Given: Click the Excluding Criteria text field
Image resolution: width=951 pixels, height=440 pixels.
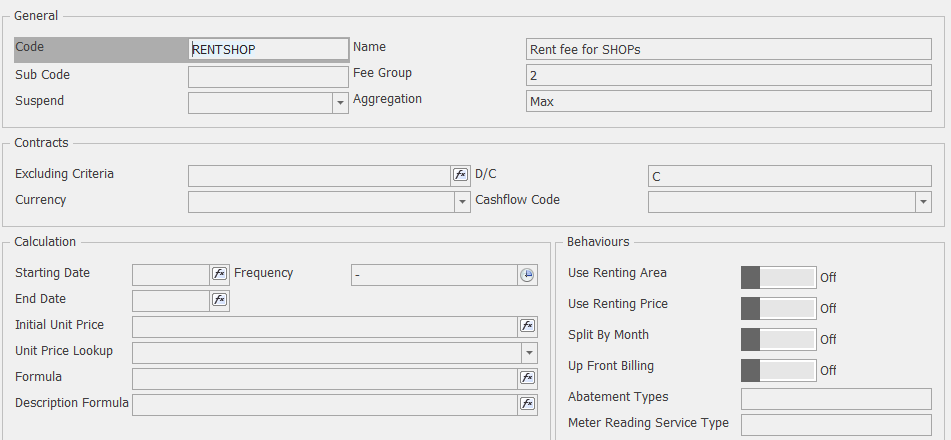Looking at the screenshot, I should pyautogui.click(x=320, y=176).
